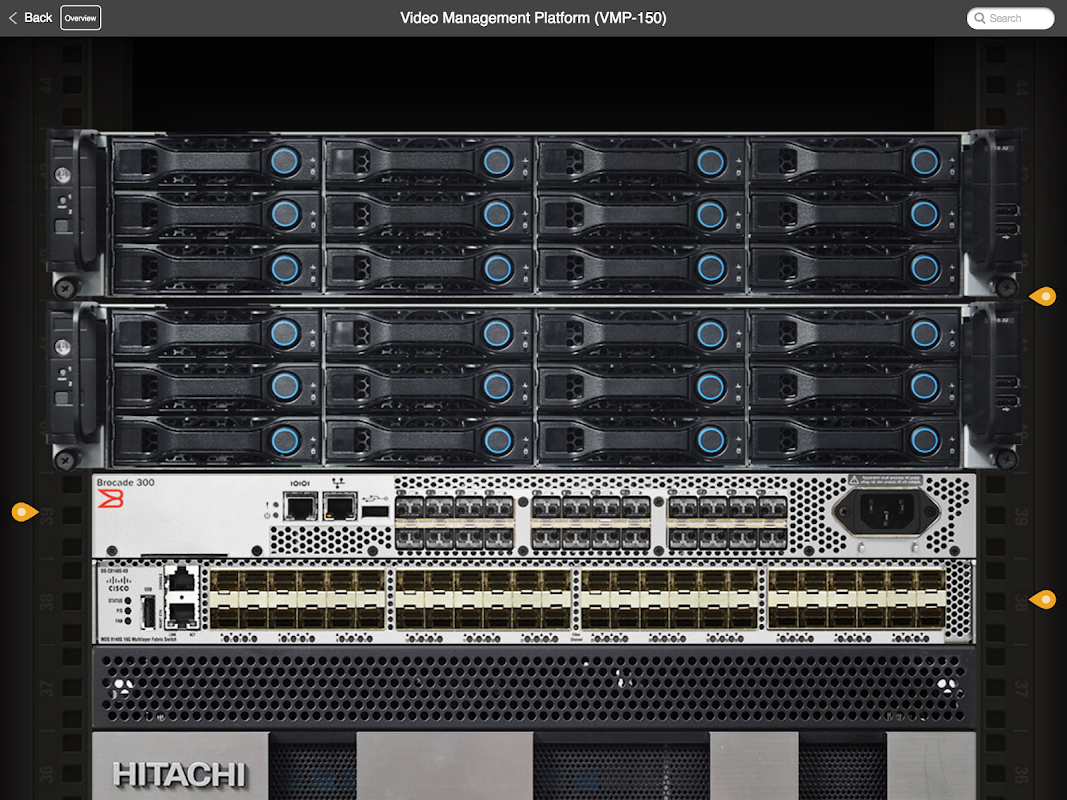This screenshot has width=1067, height=800.
Task: Go back using the Back button
Action: coord(31,18)
